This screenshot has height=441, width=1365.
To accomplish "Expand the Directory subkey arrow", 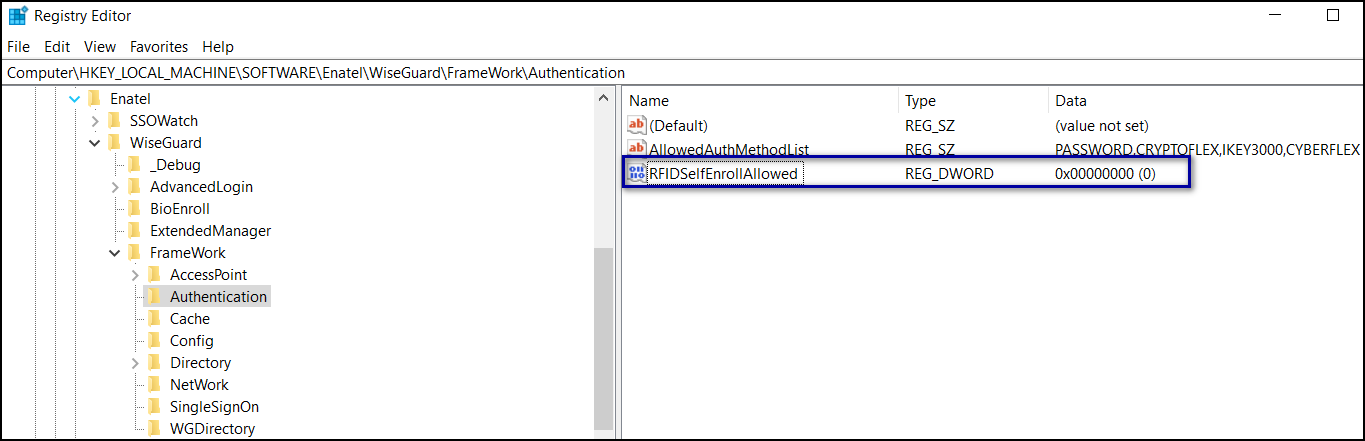I will 135,363.
